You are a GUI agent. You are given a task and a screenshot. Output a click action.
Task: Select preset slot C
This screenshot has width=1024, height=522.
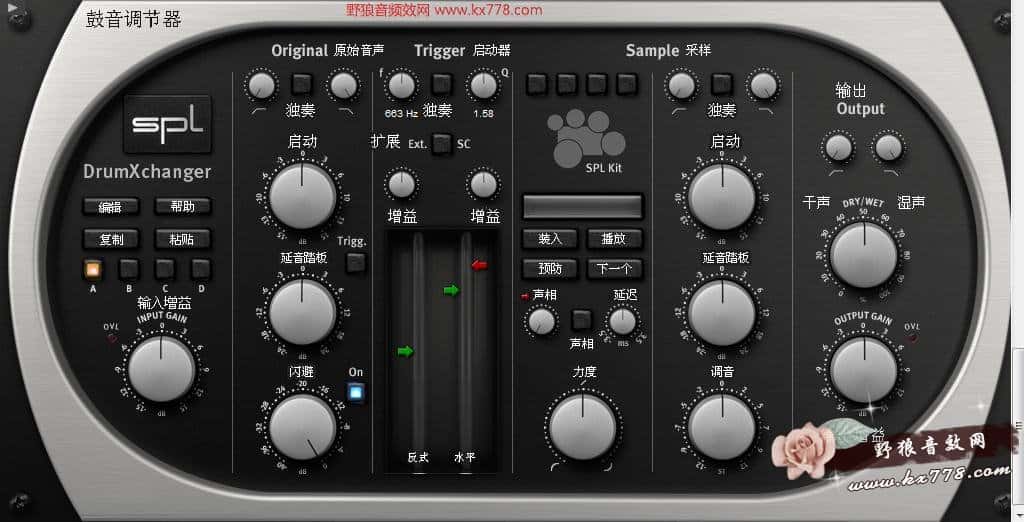coord(165,269)
